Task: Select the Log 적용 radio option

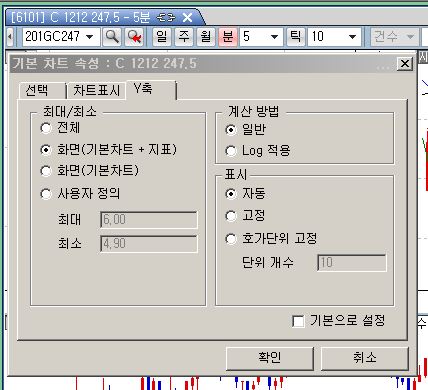Action: point(231,151)
